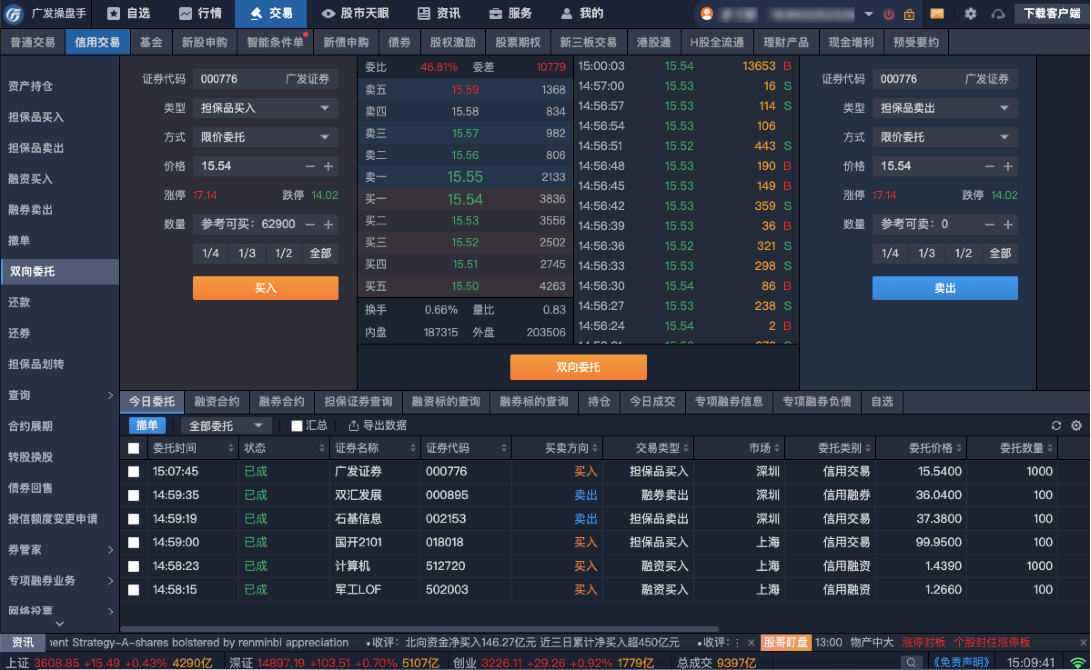Sort orders by 委托时间 column arrows

tap(230, 449)
